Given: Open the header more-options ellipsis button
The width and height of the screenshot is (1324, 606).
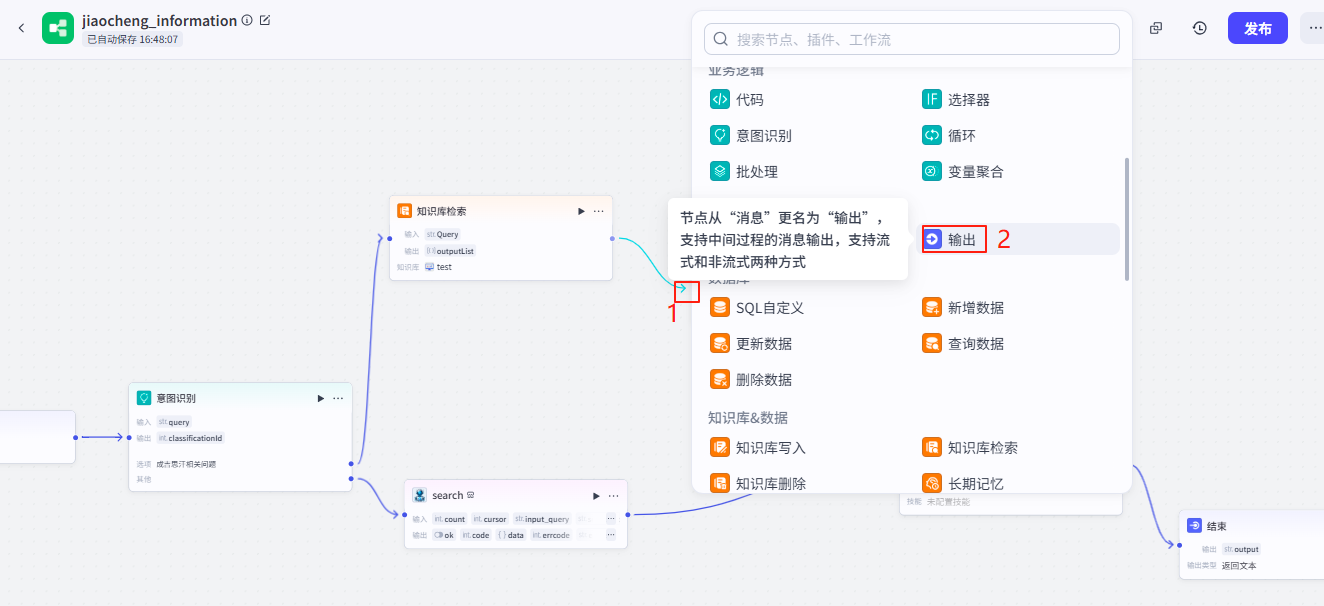Looking at the screenshot, I should pyautogui.click(x=1312, y=28).
